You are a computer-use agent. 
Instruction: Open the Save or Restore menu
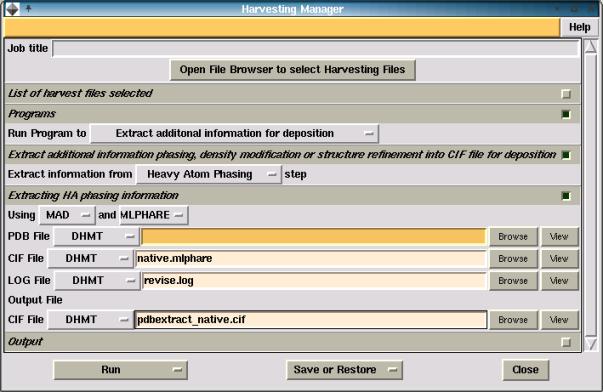(344, 370)
